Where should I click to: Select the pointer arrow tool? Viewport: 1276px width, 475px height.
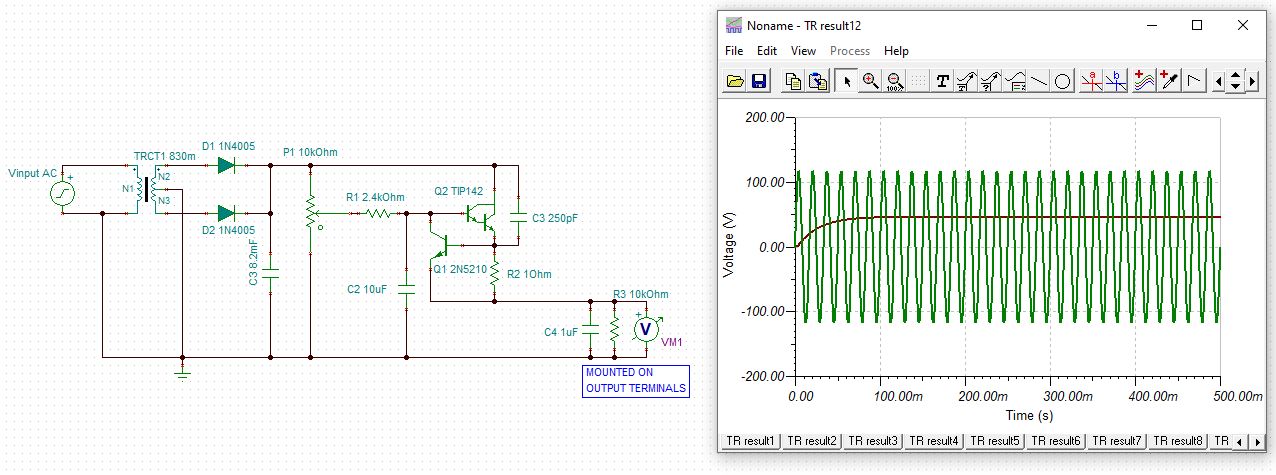click(846, 82)
